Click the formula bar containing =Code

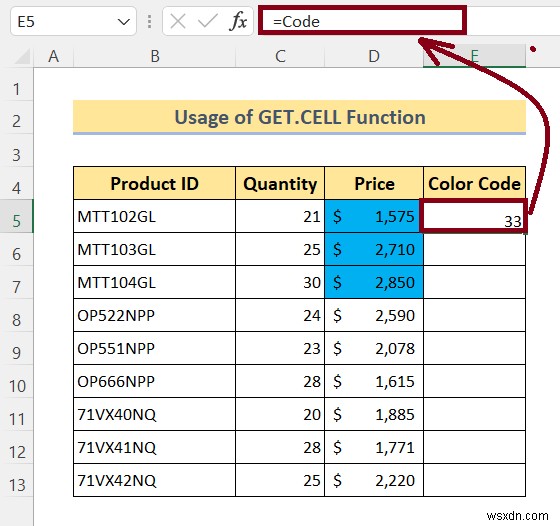click(x=362, y=21)
